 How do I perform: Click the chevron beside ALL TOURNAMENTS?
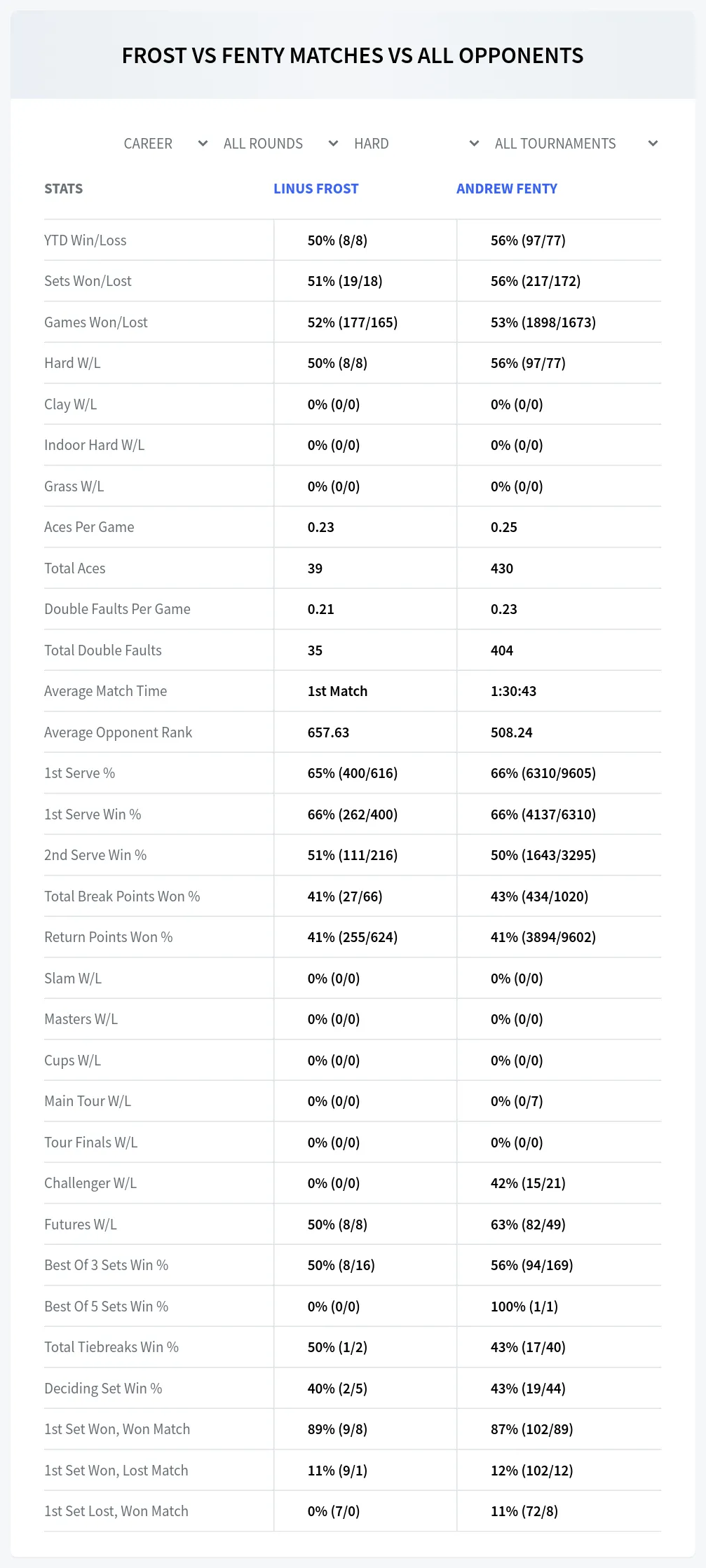pyautogui.click(x=653, y=144)
